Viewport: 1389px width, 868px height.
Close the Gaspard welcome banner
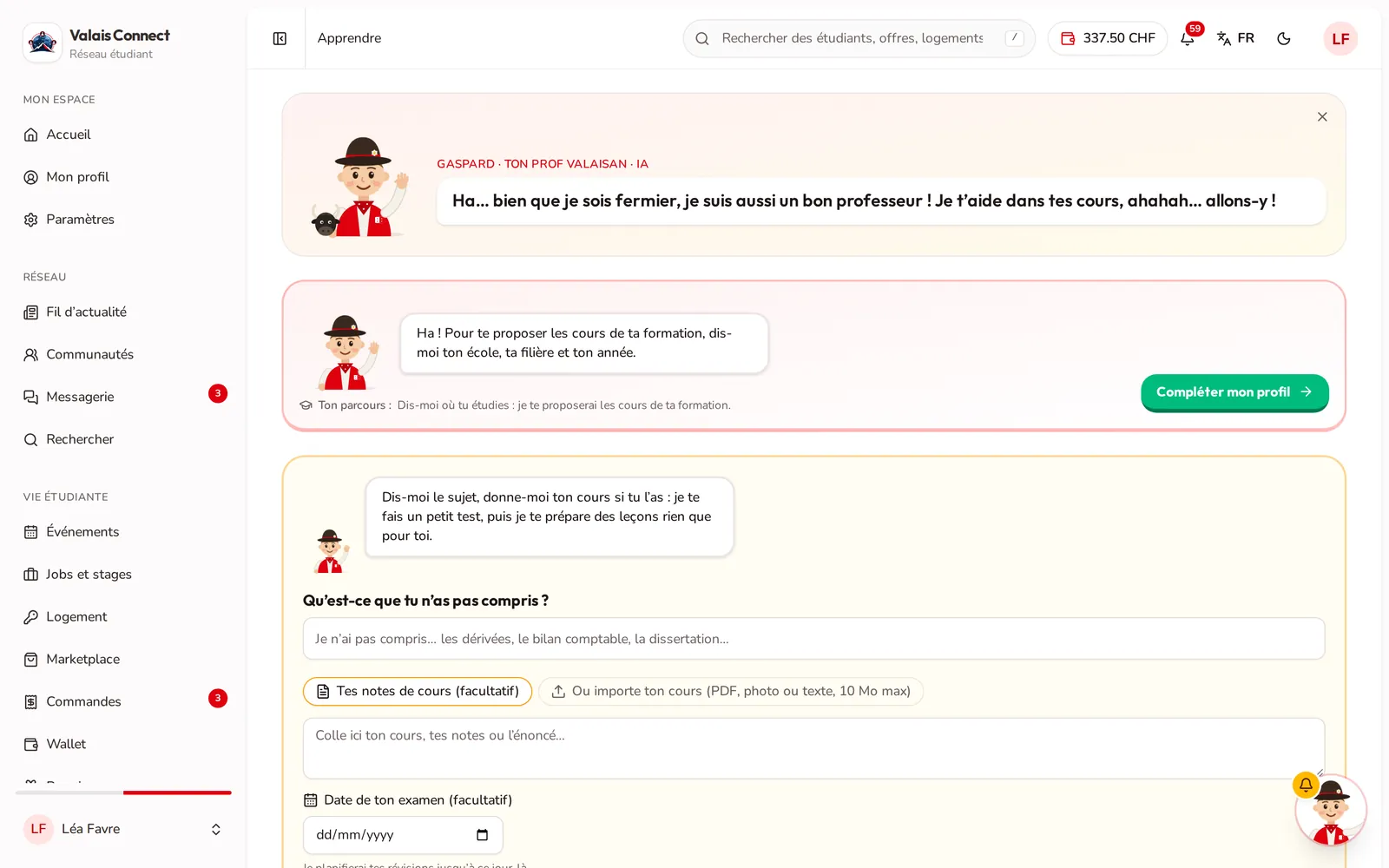coord(1322,116)
